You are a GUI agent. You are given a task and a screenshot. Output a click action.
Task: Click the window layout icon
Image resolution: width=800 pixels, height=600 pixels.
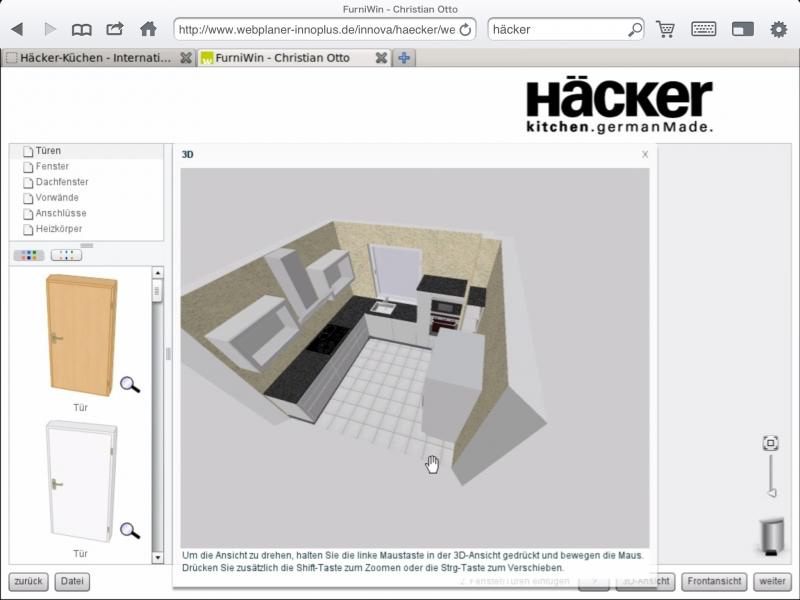pos(742,29)
